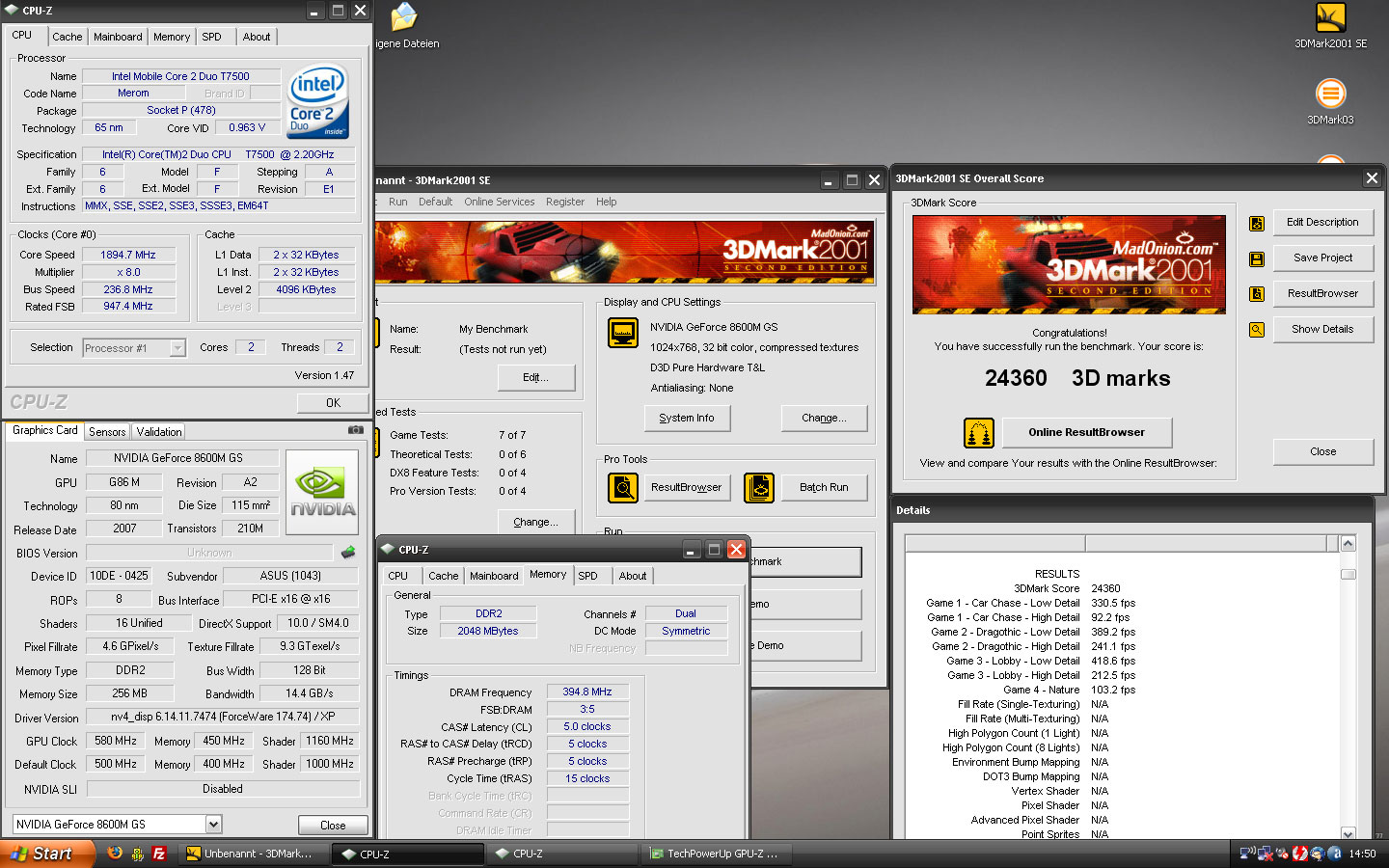1389x868 pixels.
Task: Switch to the Mainboard tab in top CPU-Z
Action: click(118, 37)
